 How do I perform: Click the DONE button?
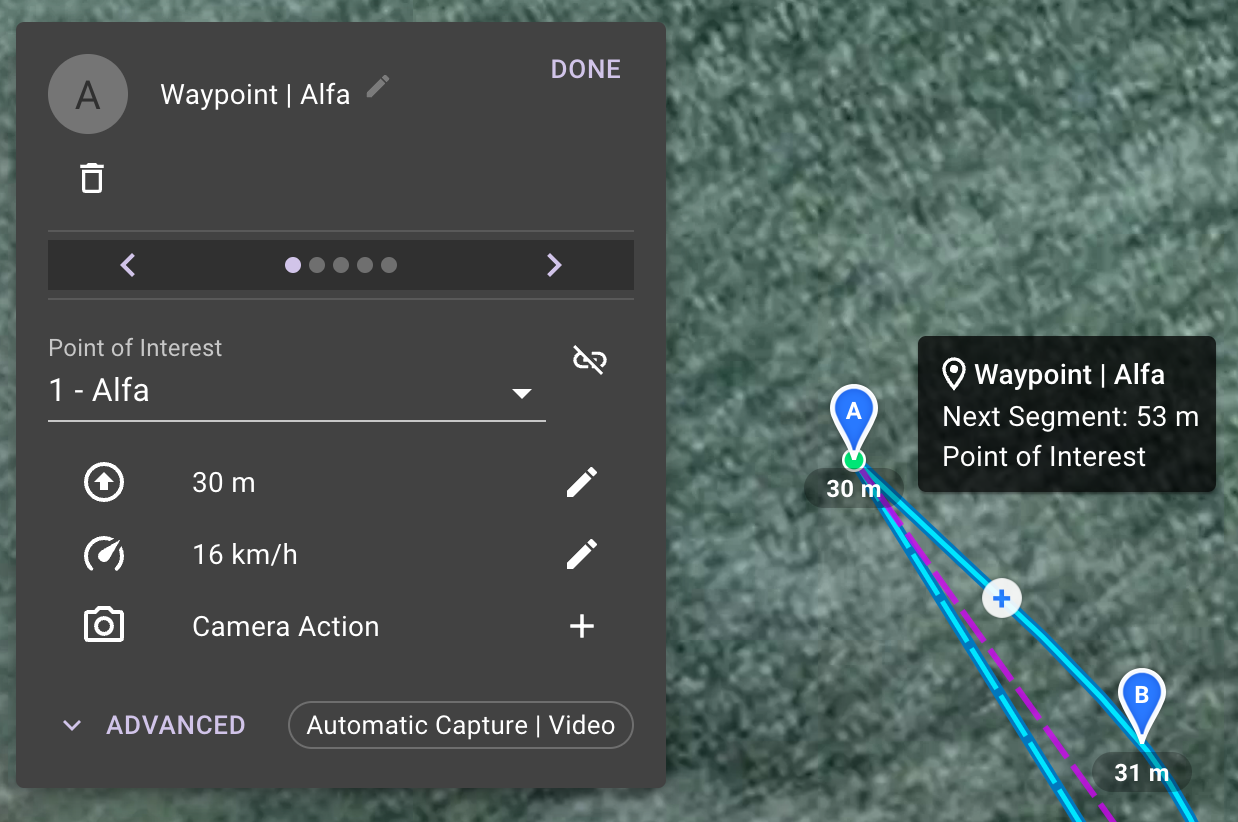(585, 69)
